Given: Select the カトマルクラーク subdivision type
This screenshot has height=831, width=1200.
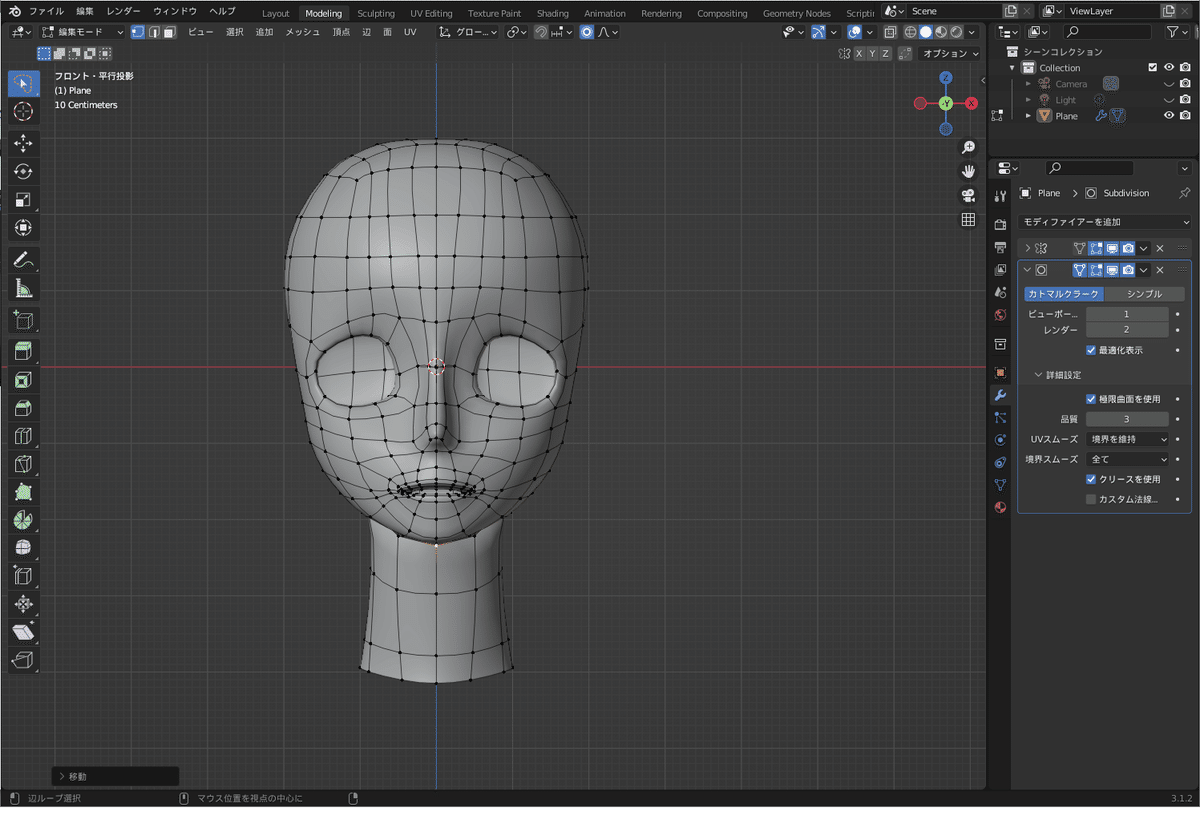Looking at the screenshot, I should [x=1064, y=294].
